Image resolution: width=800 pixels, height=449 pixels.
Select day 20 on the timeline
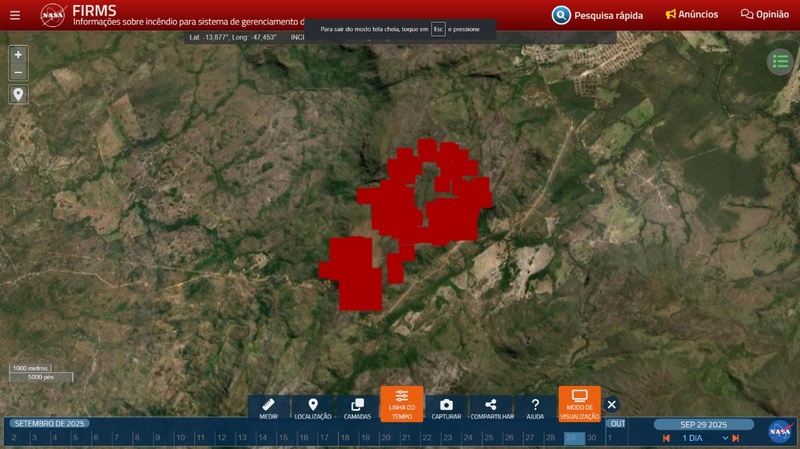pyautogui.click(x=386, y=438)
